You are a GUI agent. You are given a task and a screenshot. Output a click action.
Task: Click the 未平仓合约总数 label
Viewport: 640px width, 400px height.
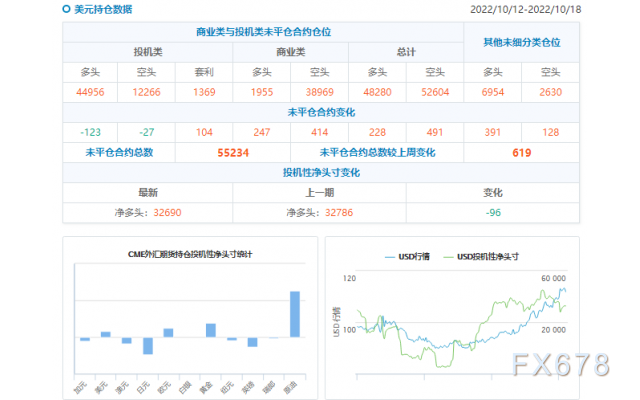click(x=119, y=153)
